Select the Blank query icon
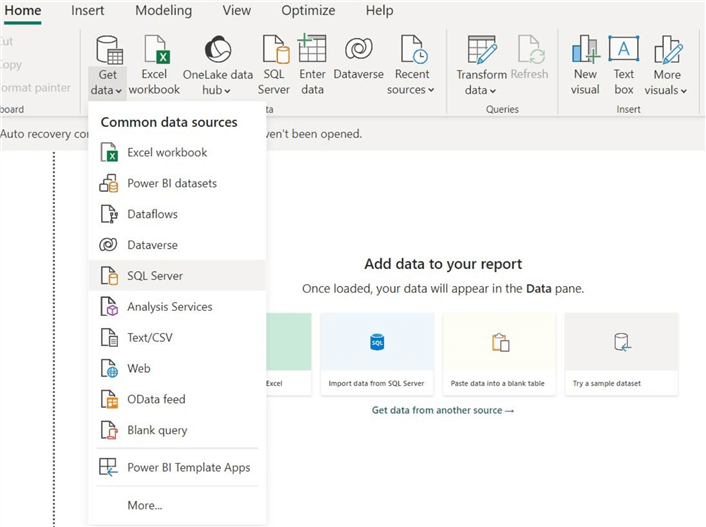Viewport: 706px width, 527px height. click(x=109, y=430)
